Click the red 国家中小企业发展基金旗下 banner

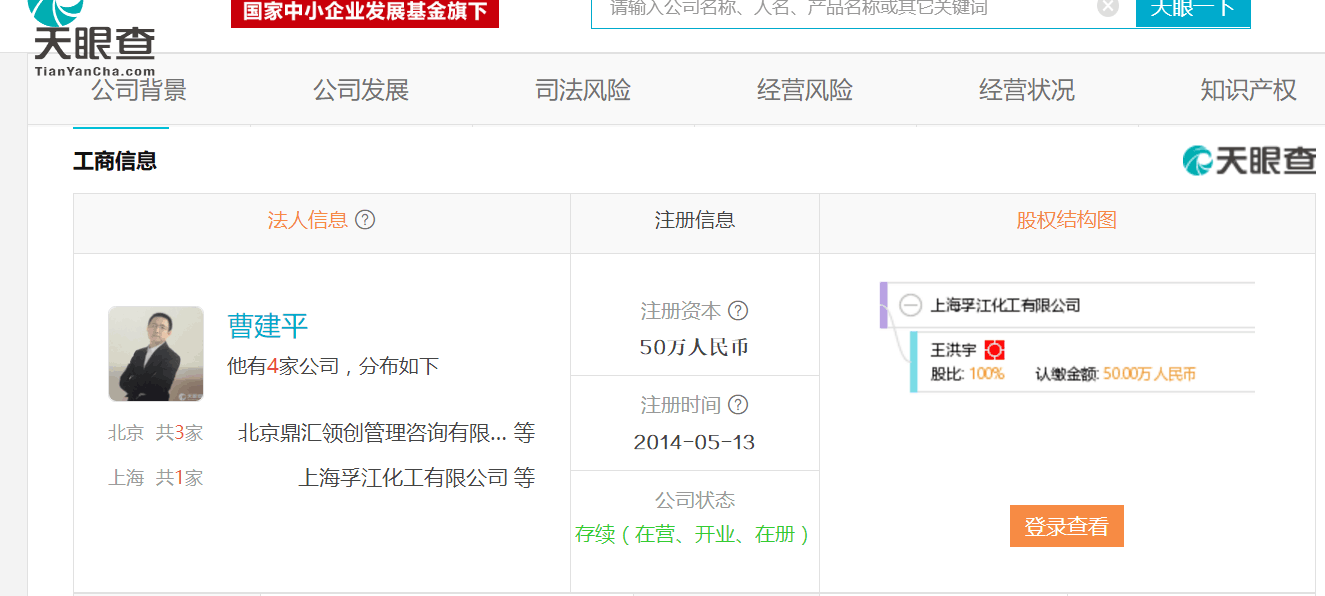click(x=364, y=12)
